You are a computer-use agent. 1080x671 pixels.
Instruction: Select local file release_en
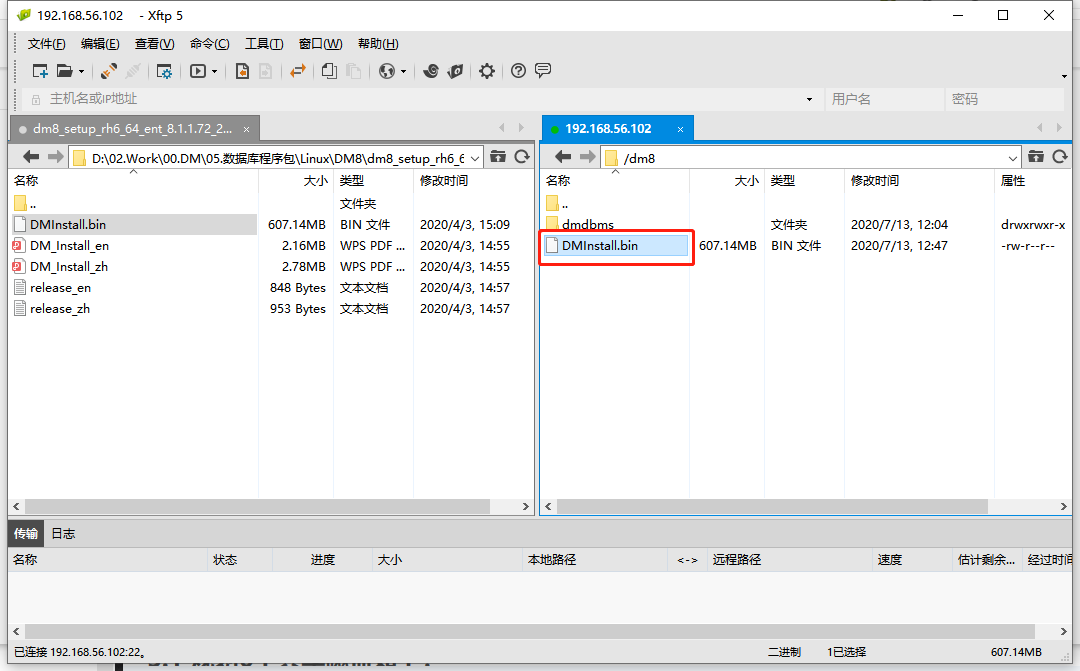point(60,288)
